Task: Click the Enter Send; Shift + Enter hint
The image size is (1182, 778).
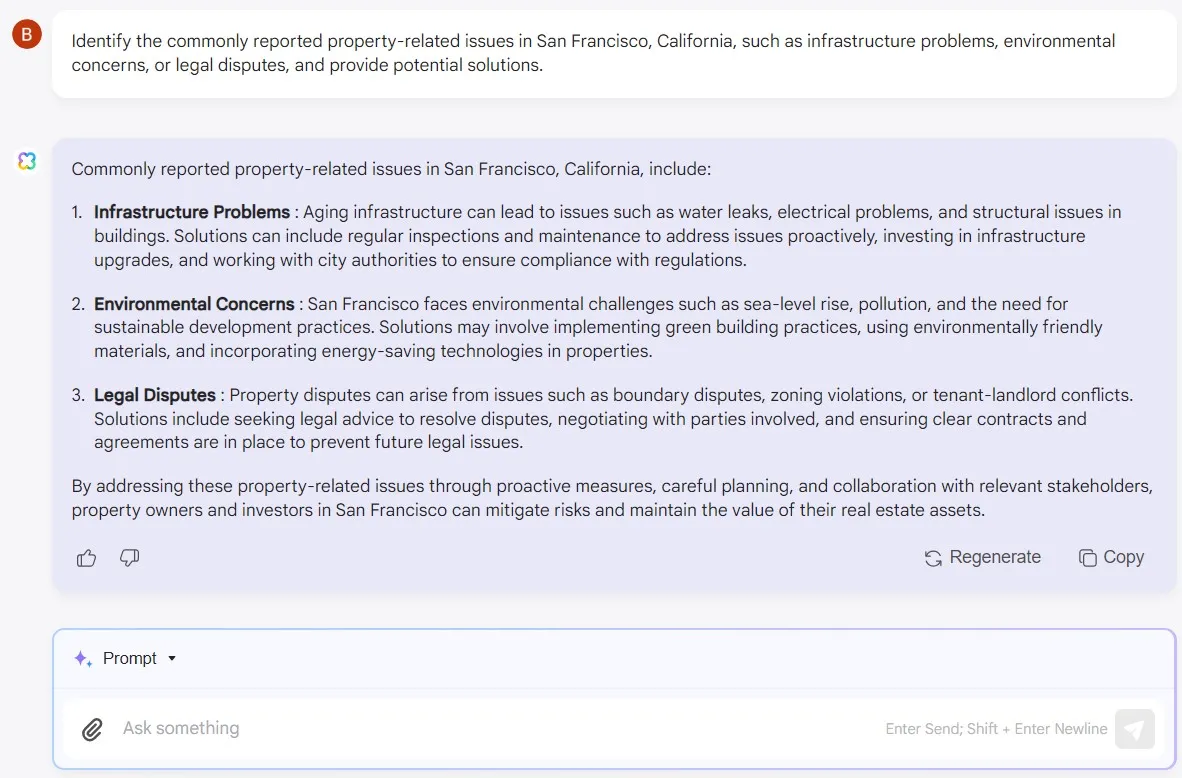Action: pos(996,729)
